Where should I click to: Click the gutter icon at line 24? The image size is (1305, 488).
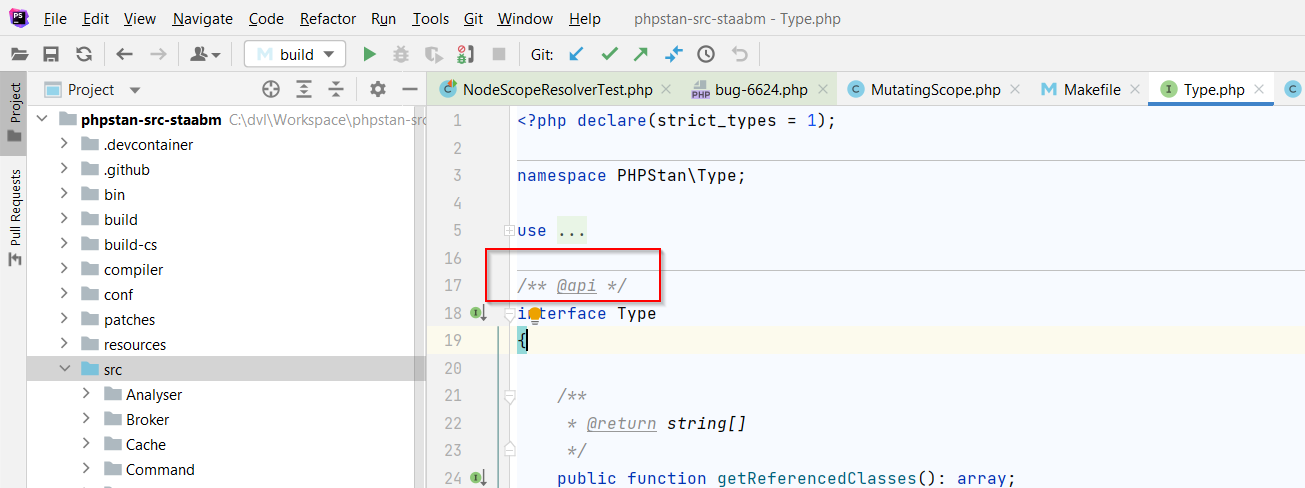coord(478,478)
